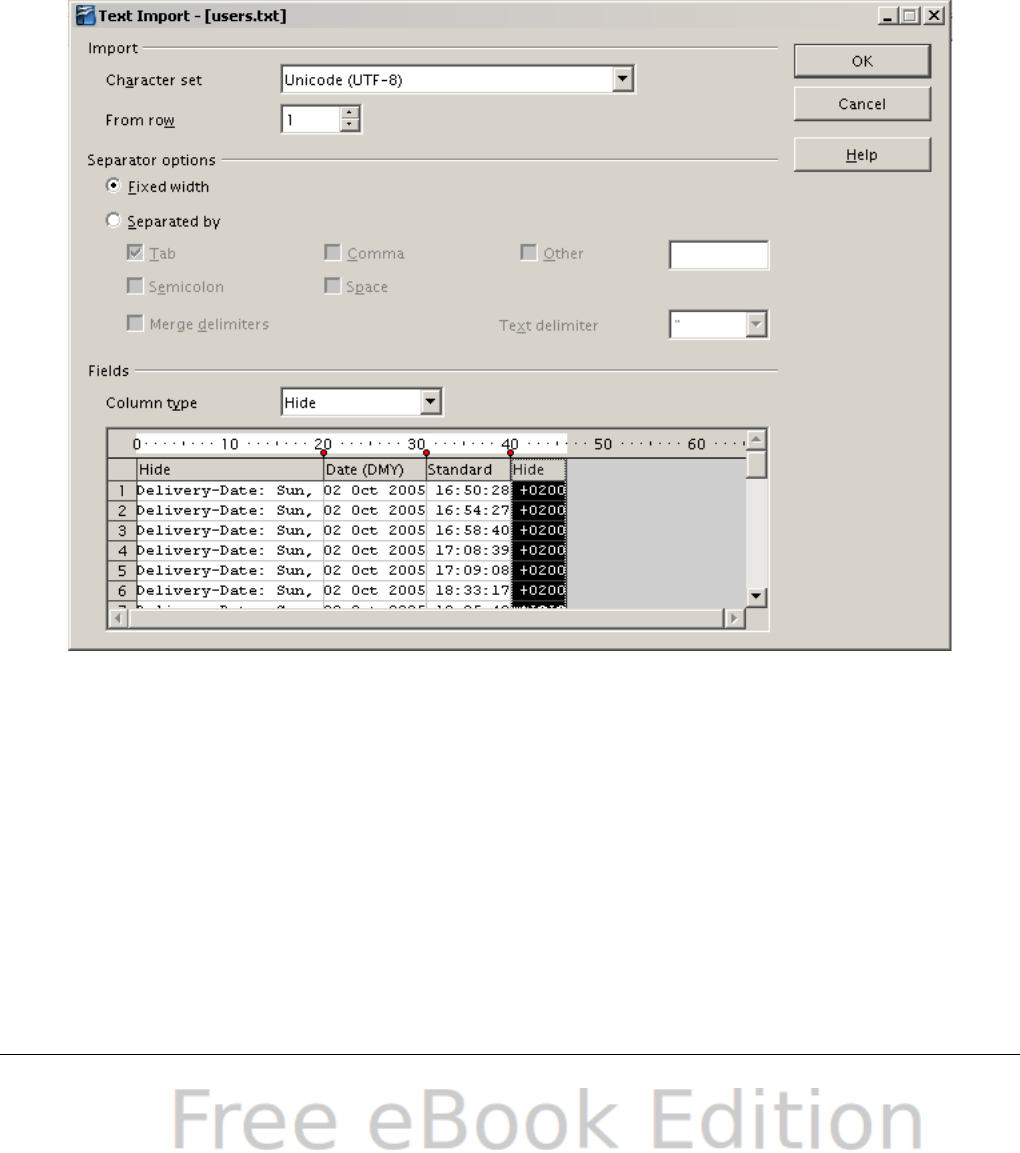Click the preview scroll left arrow
The height and width of the screenshot is (1153, 1020).
pyautogui.click(x=118, y=618)
